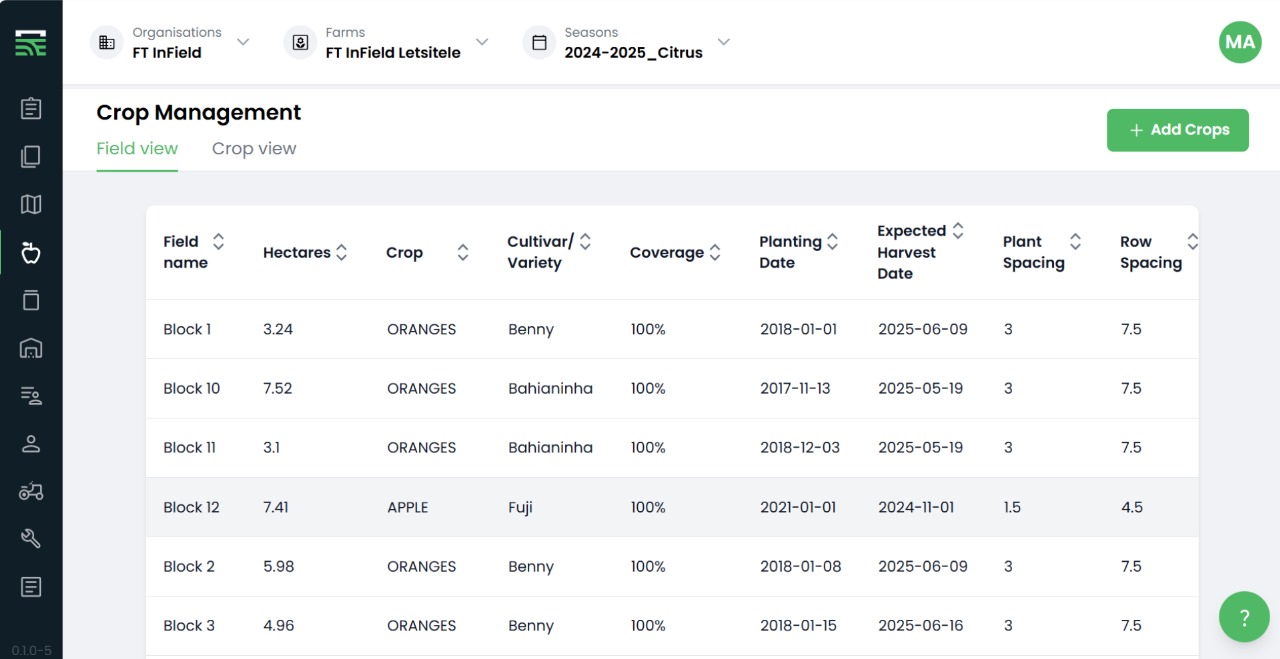The width and height of the screenshot is (1280, 659).
Task: Switch to the Crop view tab
Action: (x=254, y=149)
